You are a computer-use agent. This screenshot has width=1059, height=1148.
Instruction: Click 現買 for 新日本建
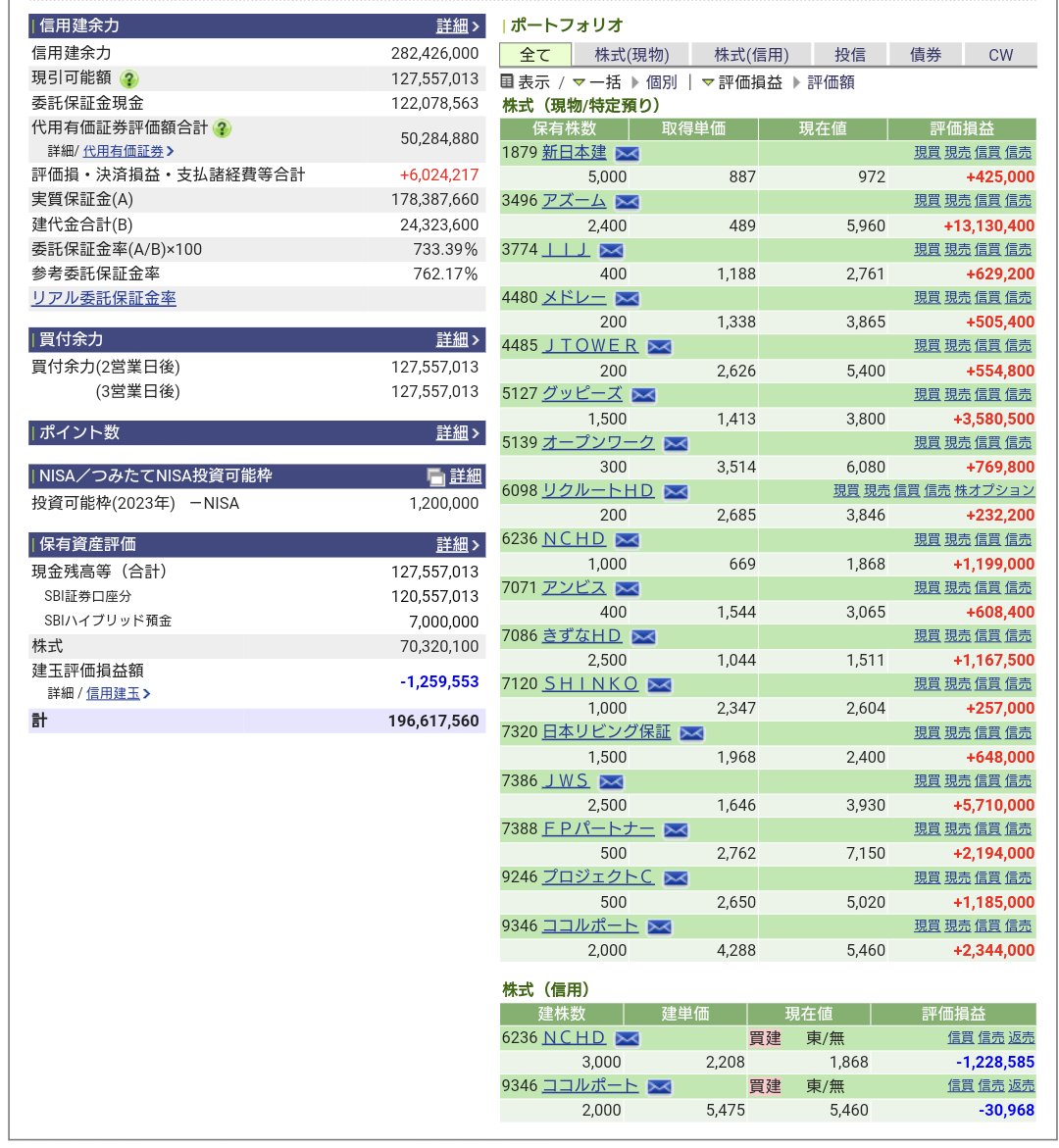coord(927,152)
